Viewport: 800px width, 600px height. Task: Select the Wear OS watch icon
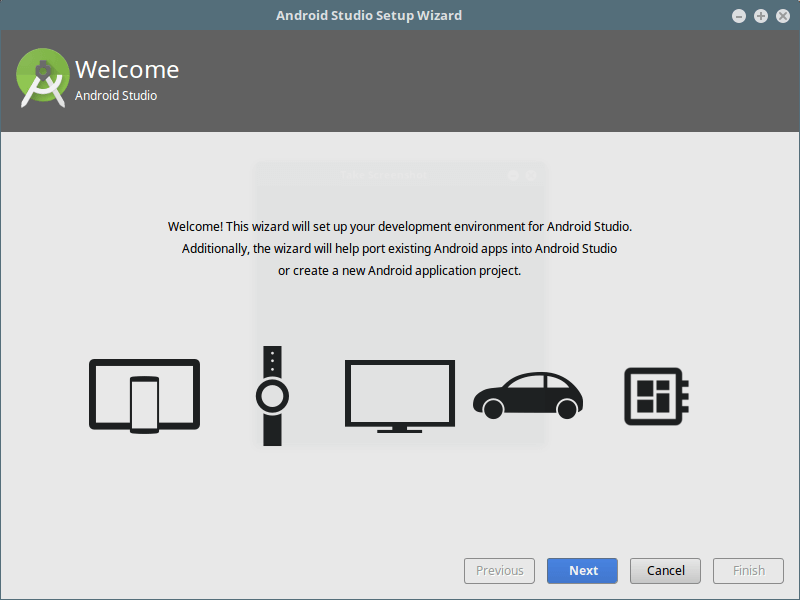pyautogui.click(x=272, y=396)
